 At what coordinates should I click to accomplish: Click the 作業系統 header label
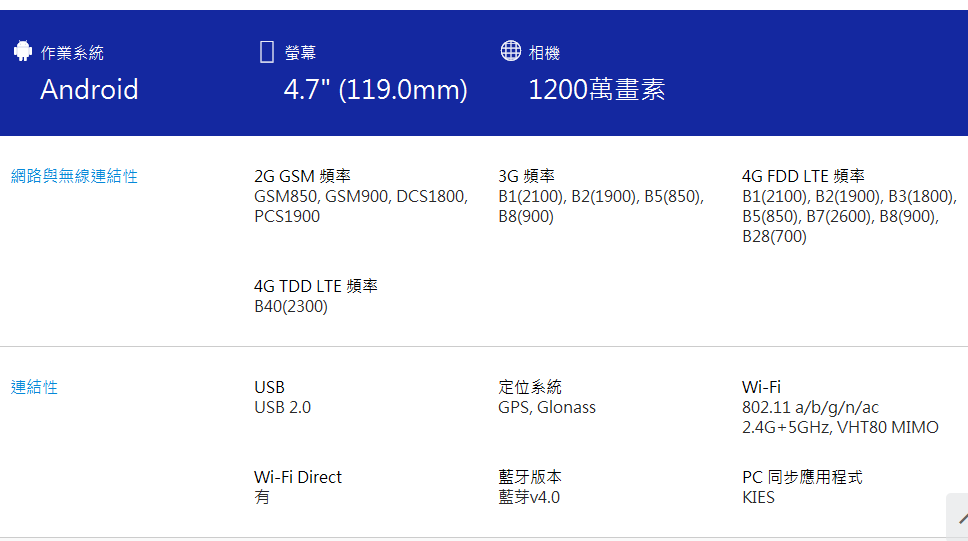[72, 53]
